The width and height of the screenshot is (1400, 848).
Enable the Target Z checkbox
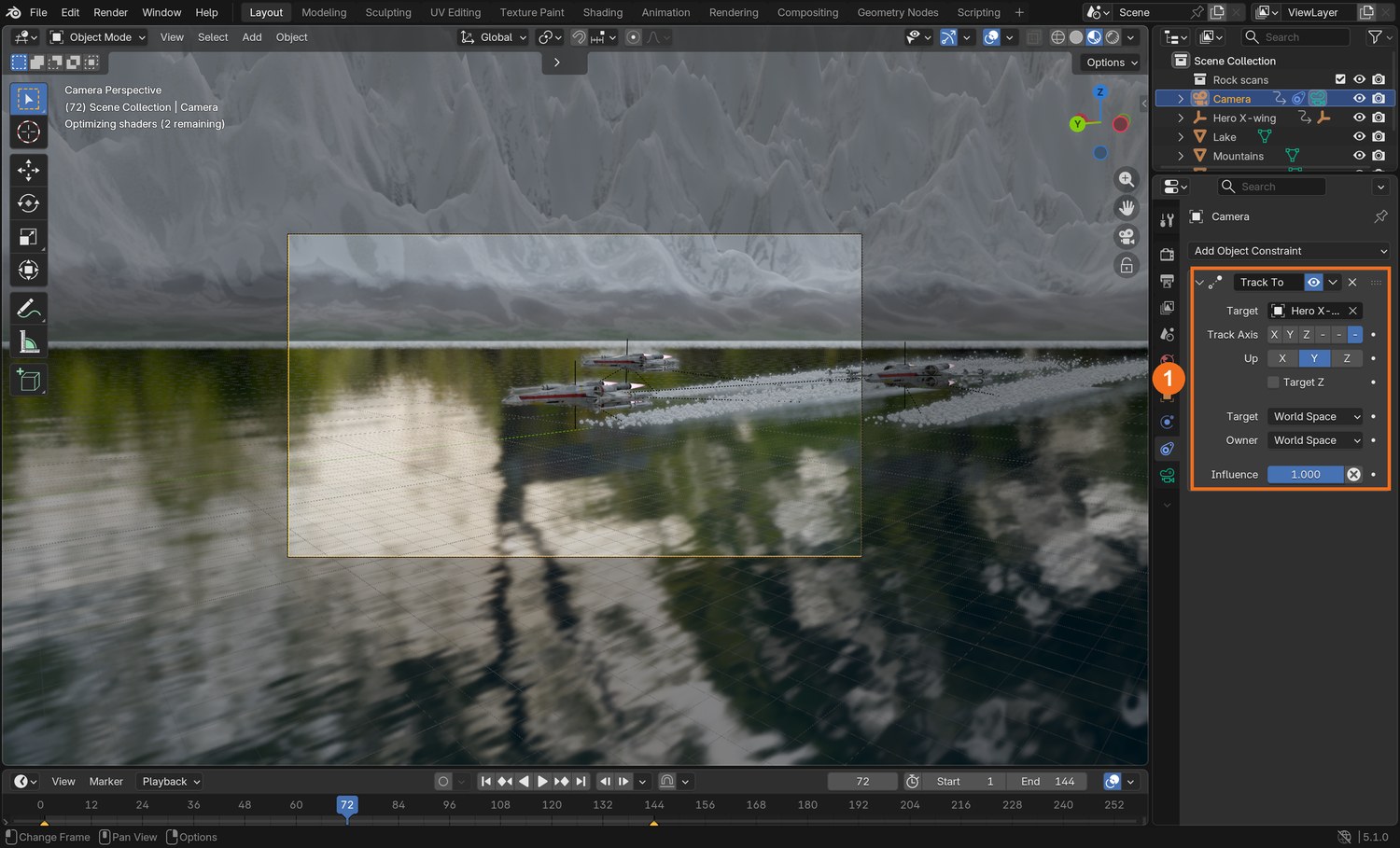[1273, 382]
